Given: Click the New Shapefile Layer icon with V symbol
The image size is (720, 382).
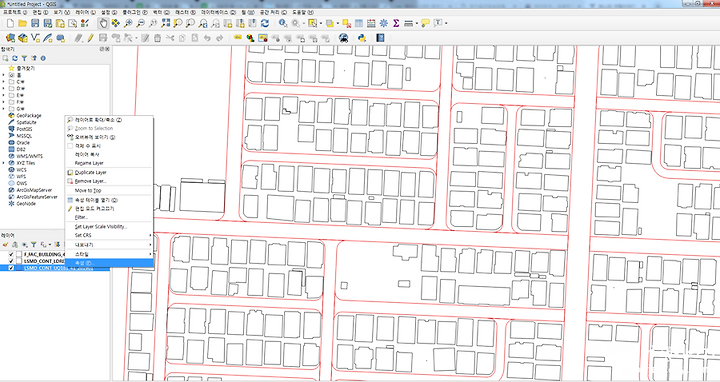Looking at the screenshot, I should pos(35,38).
